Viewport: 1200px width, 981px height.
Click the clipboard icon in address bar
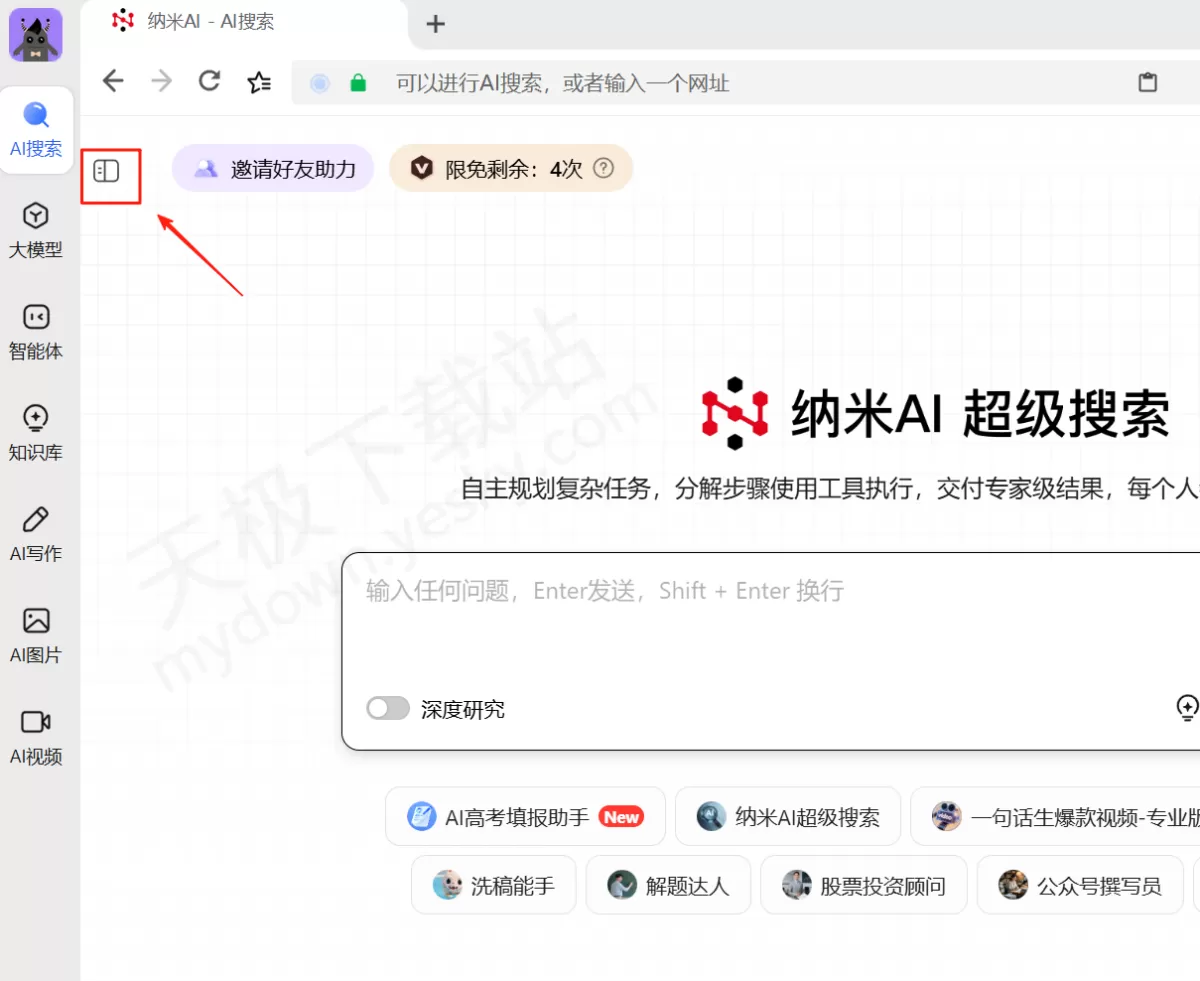pyautogui.click(x=1148, y=83)
